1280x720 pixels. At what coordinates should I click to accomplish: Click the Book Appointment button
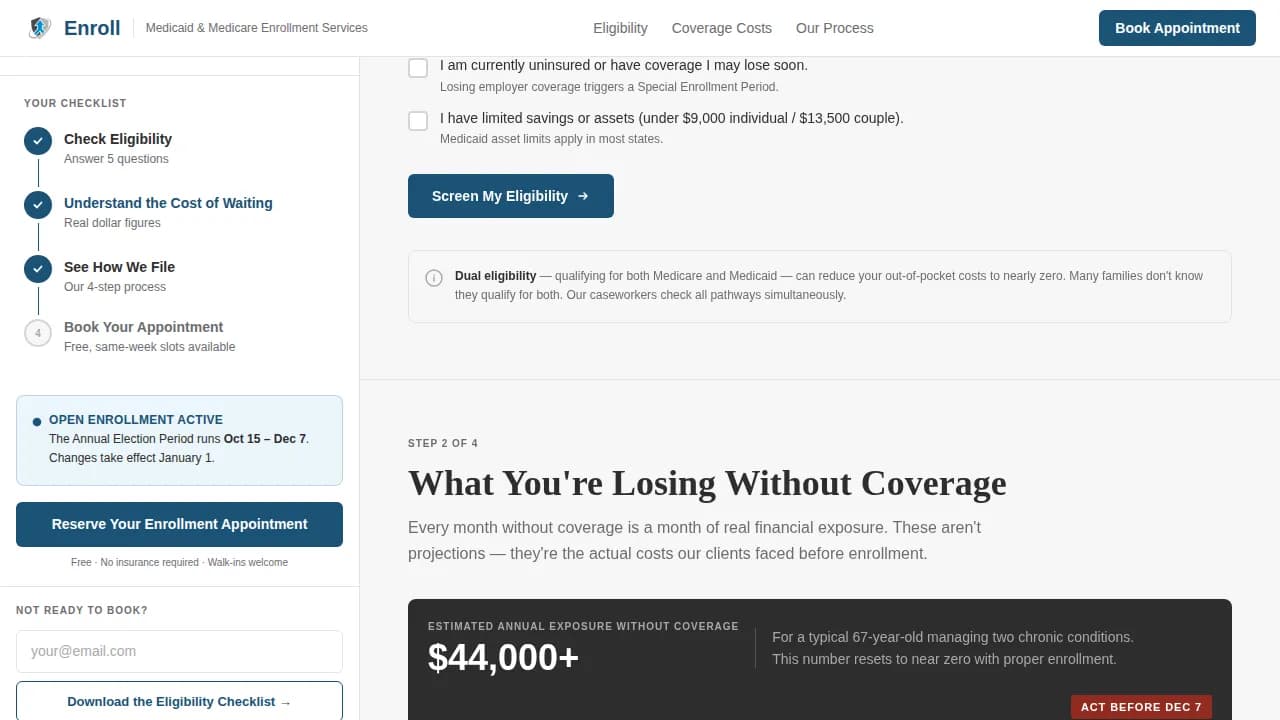pos(1177,28)
